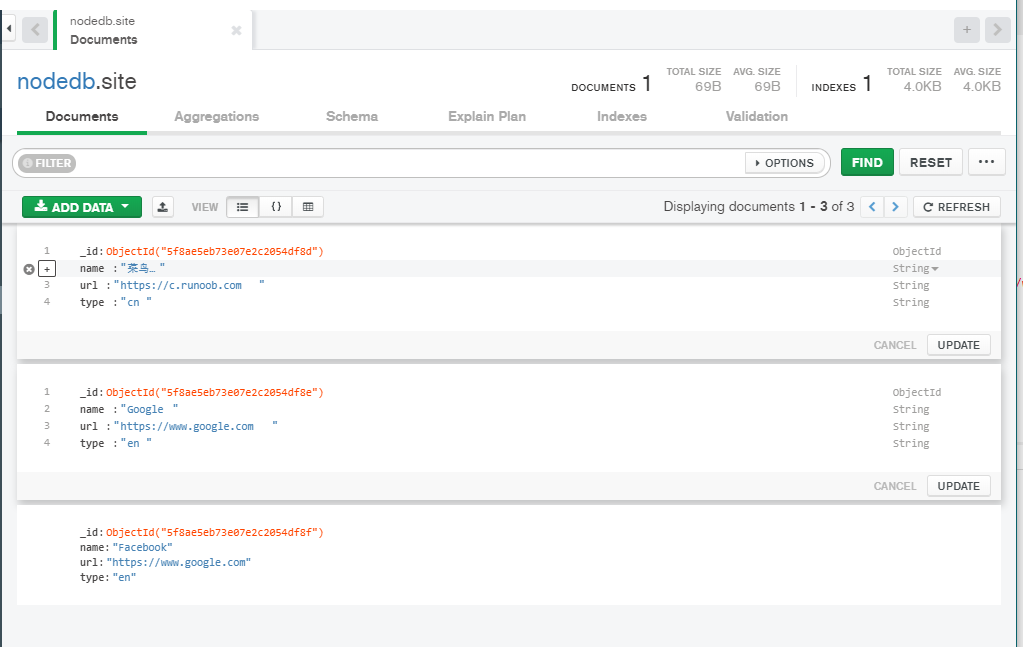Switch to the Indexes tab

[621, 116]
